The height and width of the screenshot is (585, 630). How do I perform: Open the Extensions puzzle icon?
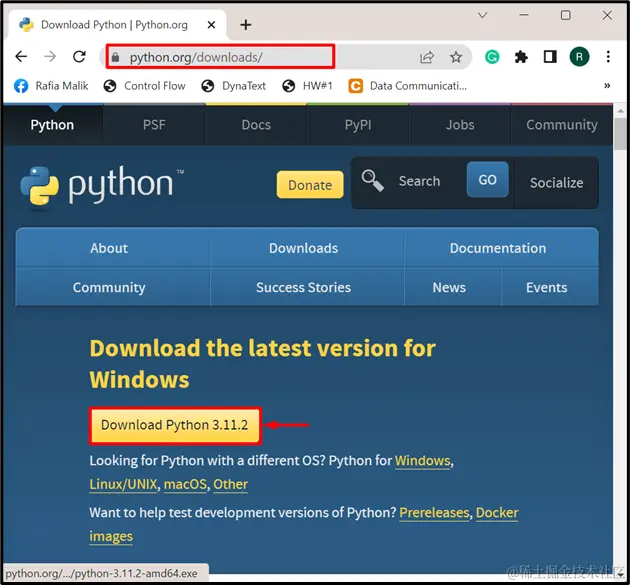(521, 57)
